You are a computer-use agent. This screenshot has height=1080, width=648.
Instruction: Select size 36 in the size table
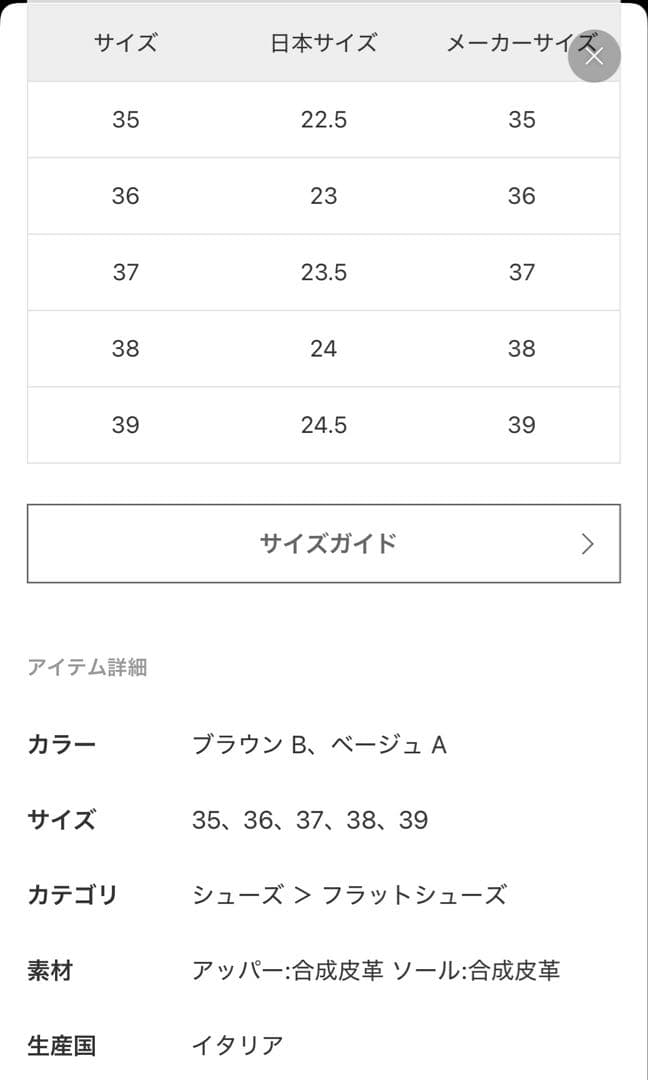pyautogui.click(x=127, y=196)
